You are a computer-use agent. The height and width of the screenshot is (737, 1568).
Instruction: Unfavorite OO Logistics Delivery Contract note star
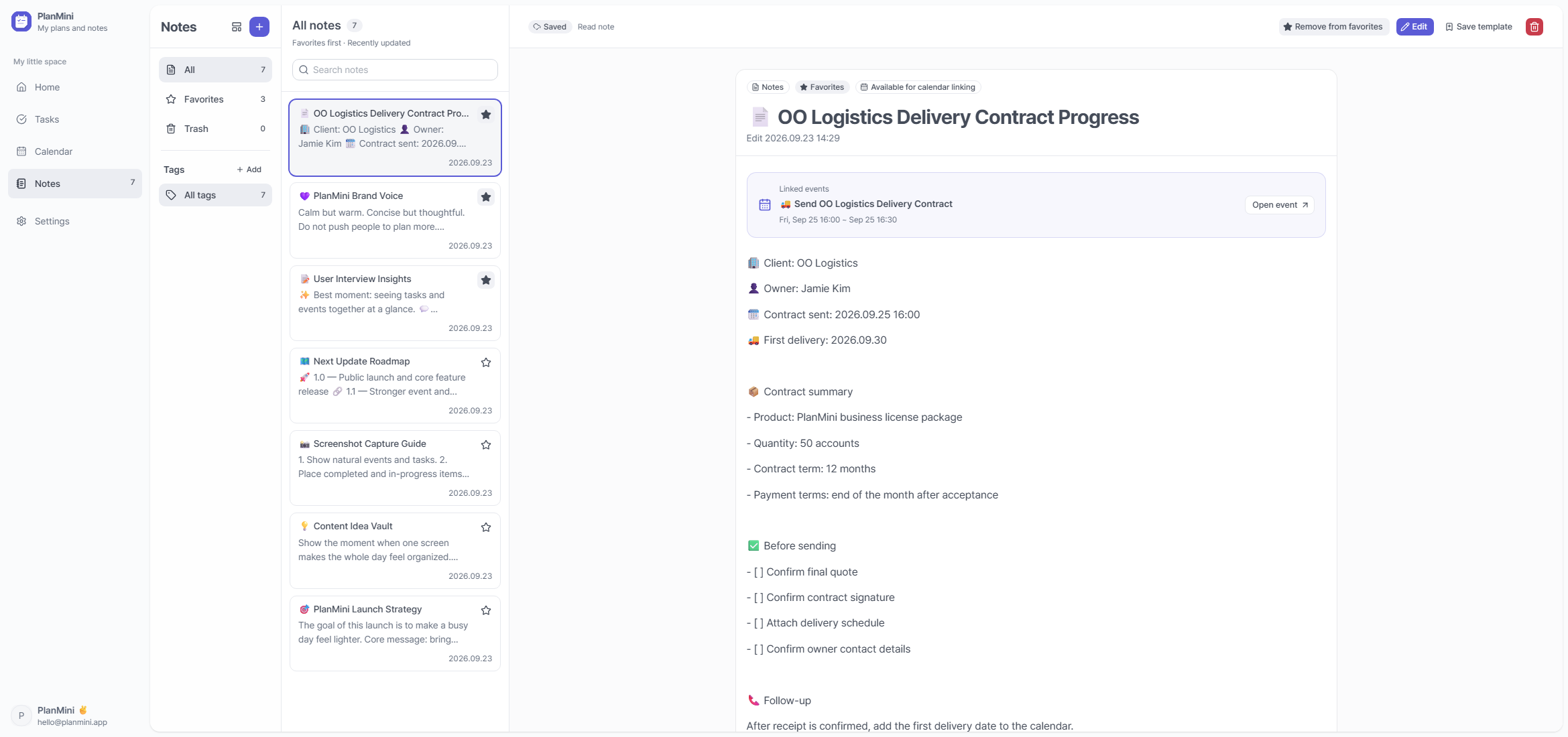[486, 115]
